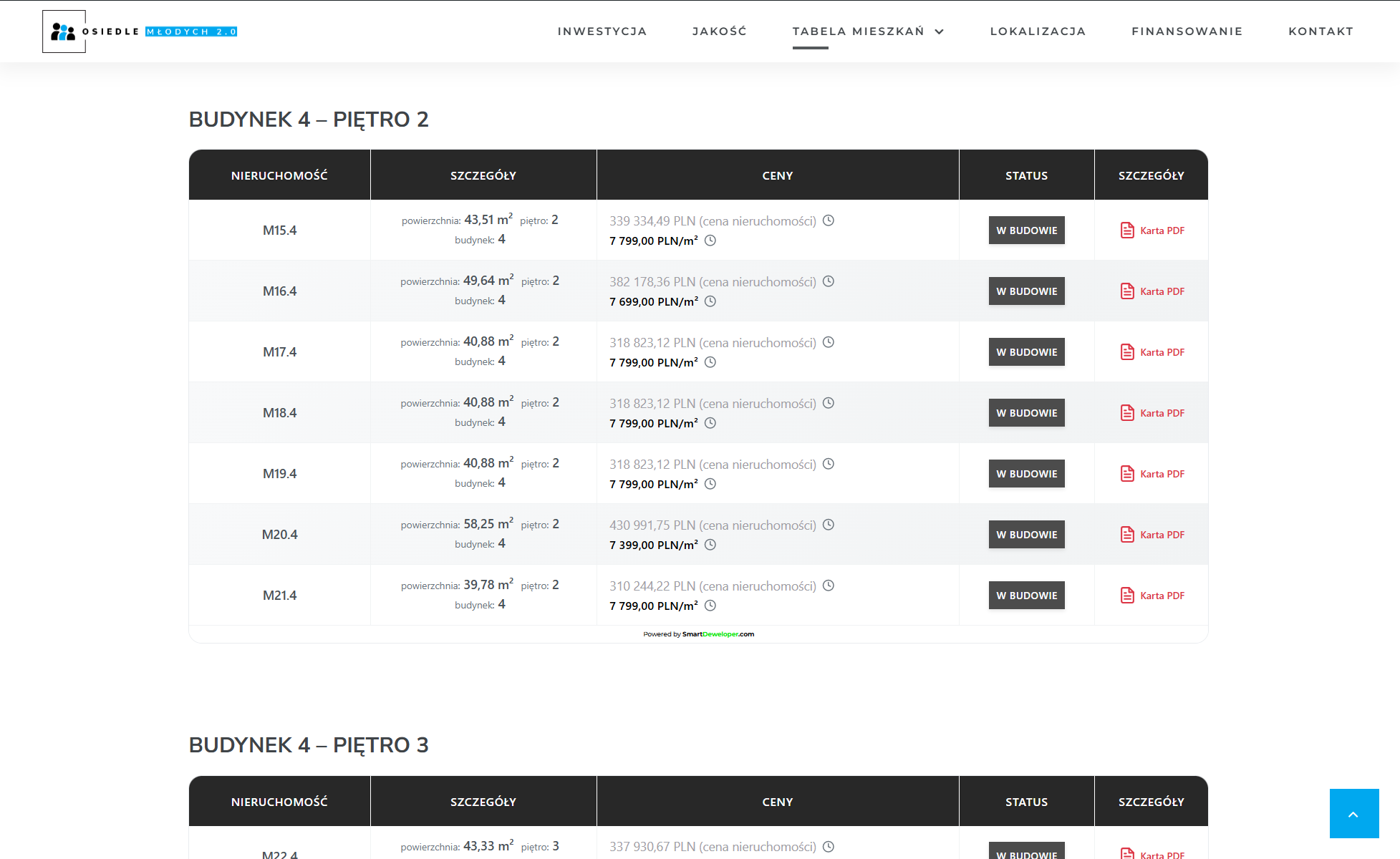Viewport: 1400px width, 859px height.
Task: Click clock icon for M19.4 total price
Action: (x=828, y=464)
